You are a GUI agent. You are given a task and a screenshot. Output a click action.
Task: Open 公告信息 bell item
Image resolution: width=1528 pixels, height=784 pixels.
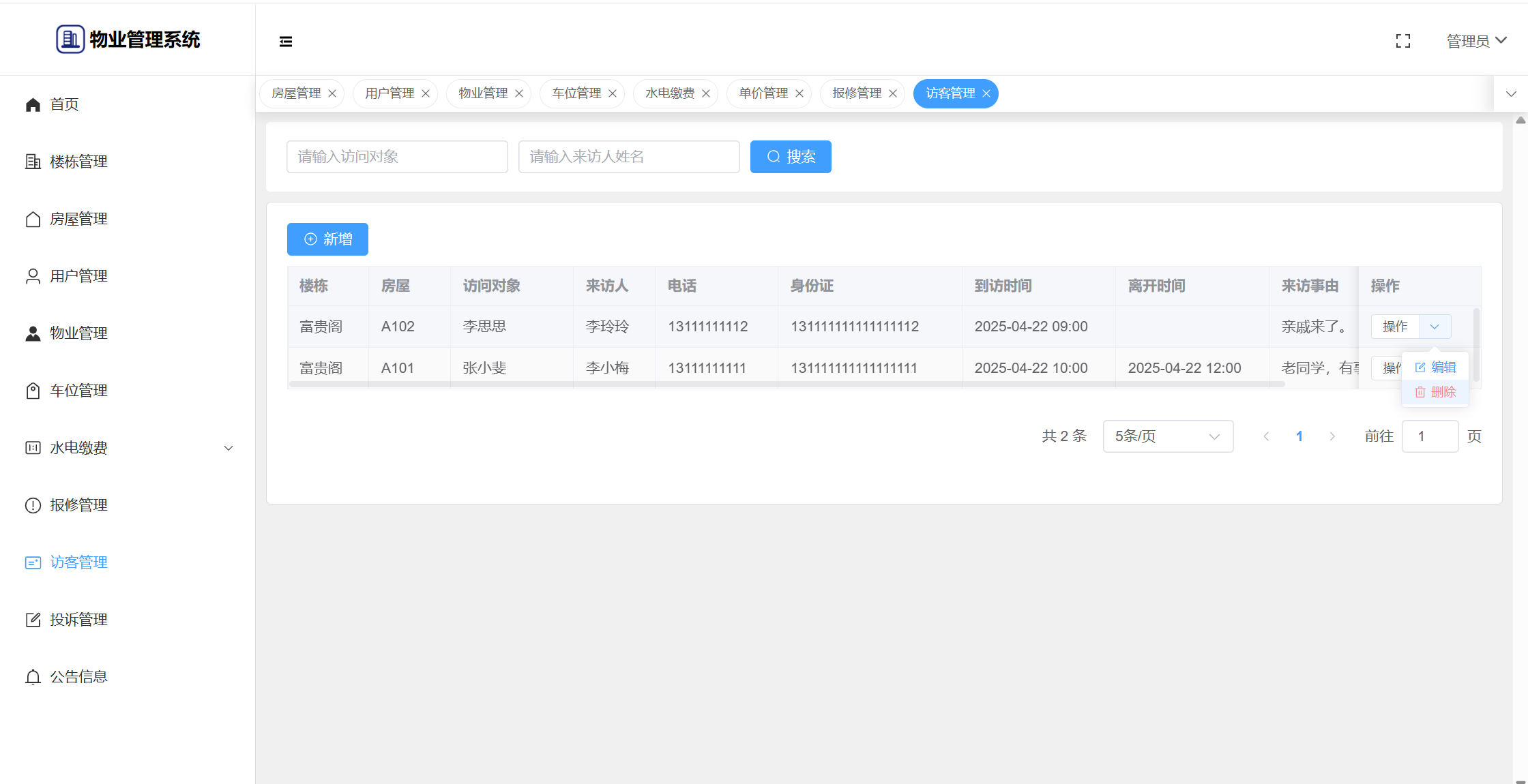(x=78, y=677)
